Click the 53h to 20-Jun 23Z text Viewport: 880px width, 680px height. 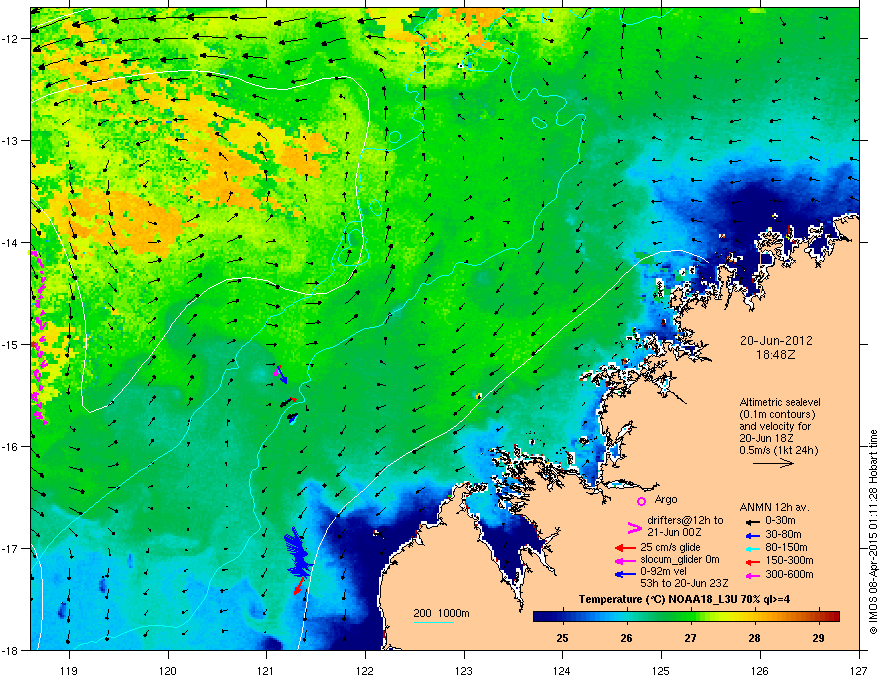(684, 583)
